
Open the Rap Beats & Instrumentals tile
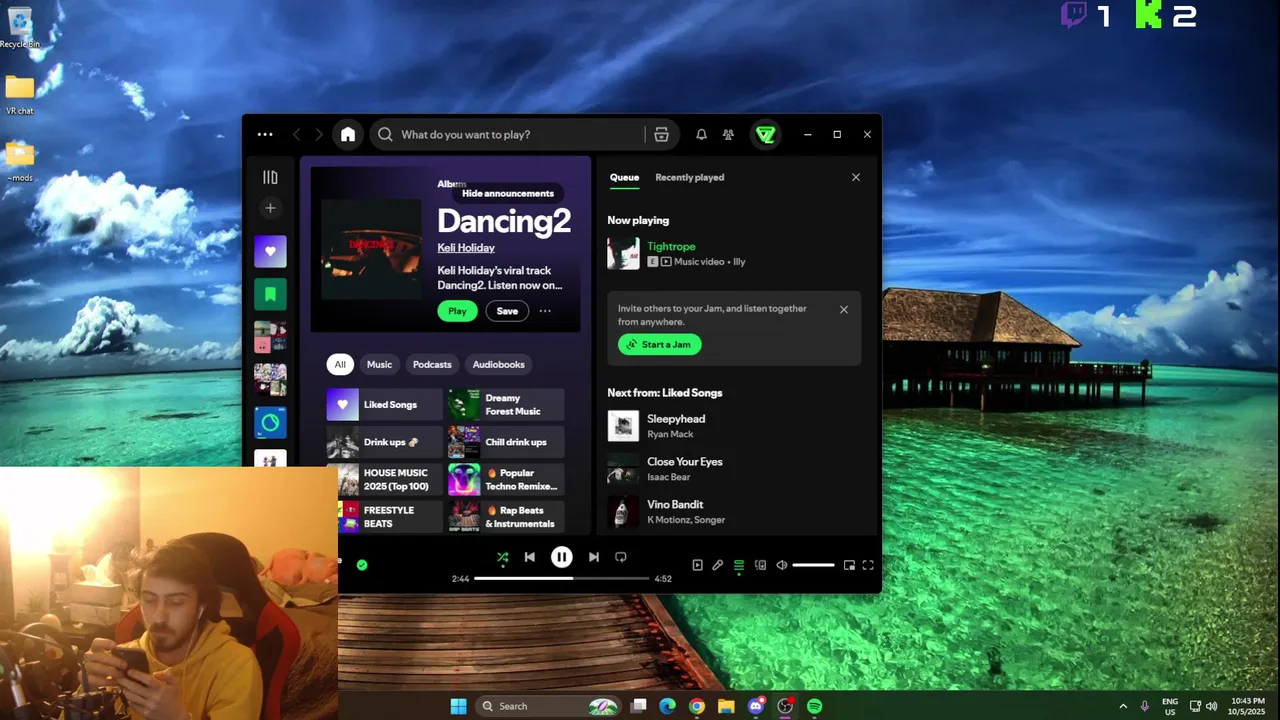pos(506,517)
